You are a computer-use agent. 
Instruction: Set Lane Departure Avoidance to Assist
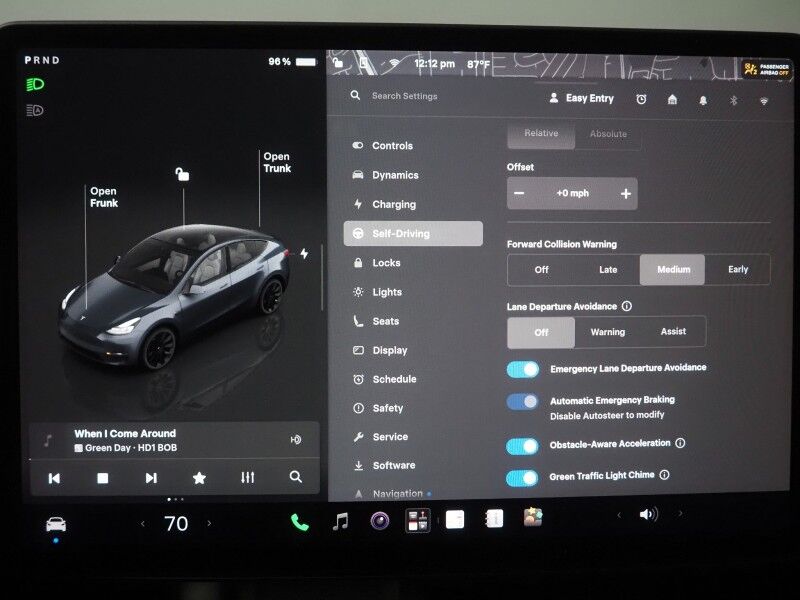673,331
